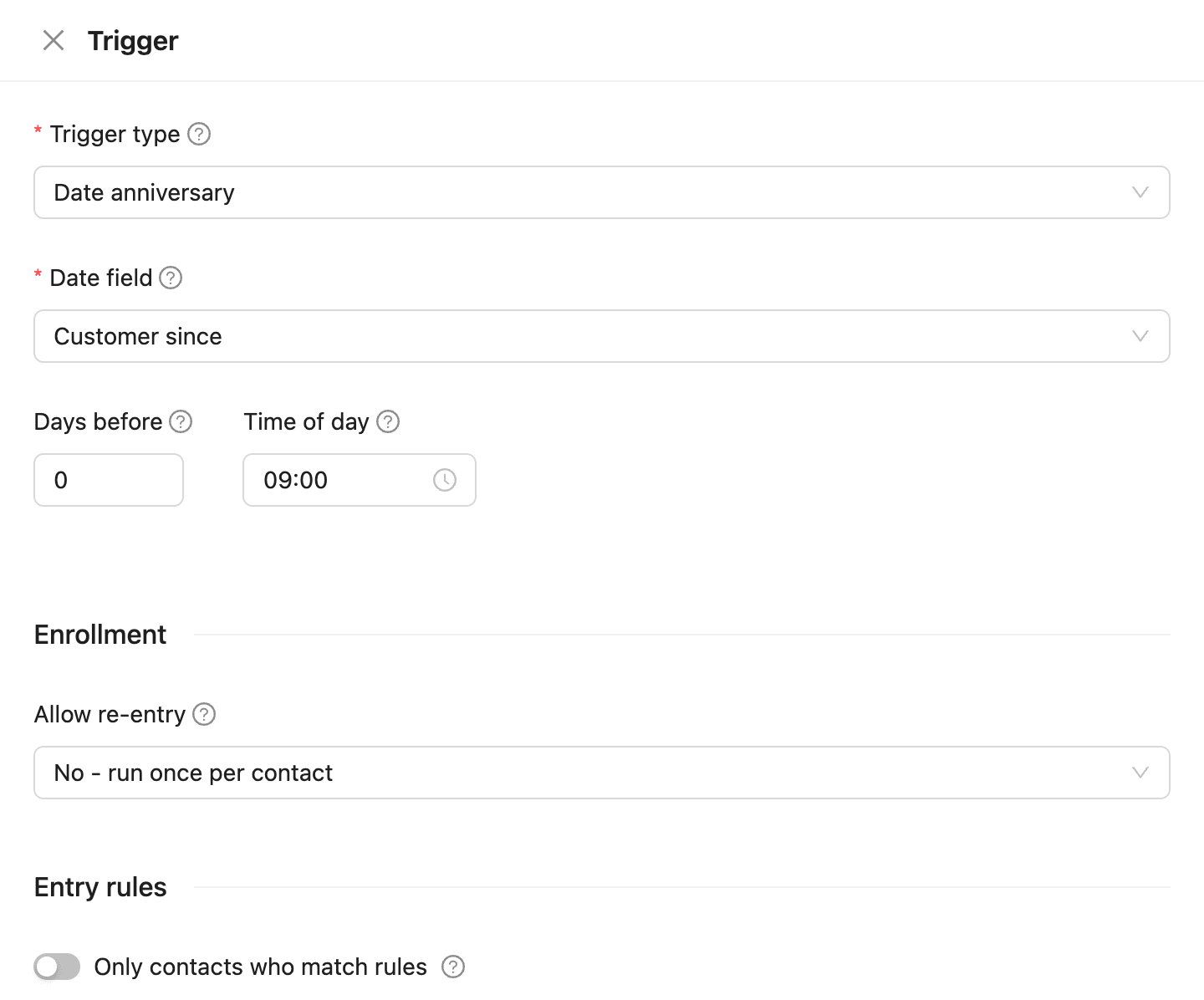1204x1000 pixels.
Task: Show help icon beside Time of day
Action: click(388, 421)
